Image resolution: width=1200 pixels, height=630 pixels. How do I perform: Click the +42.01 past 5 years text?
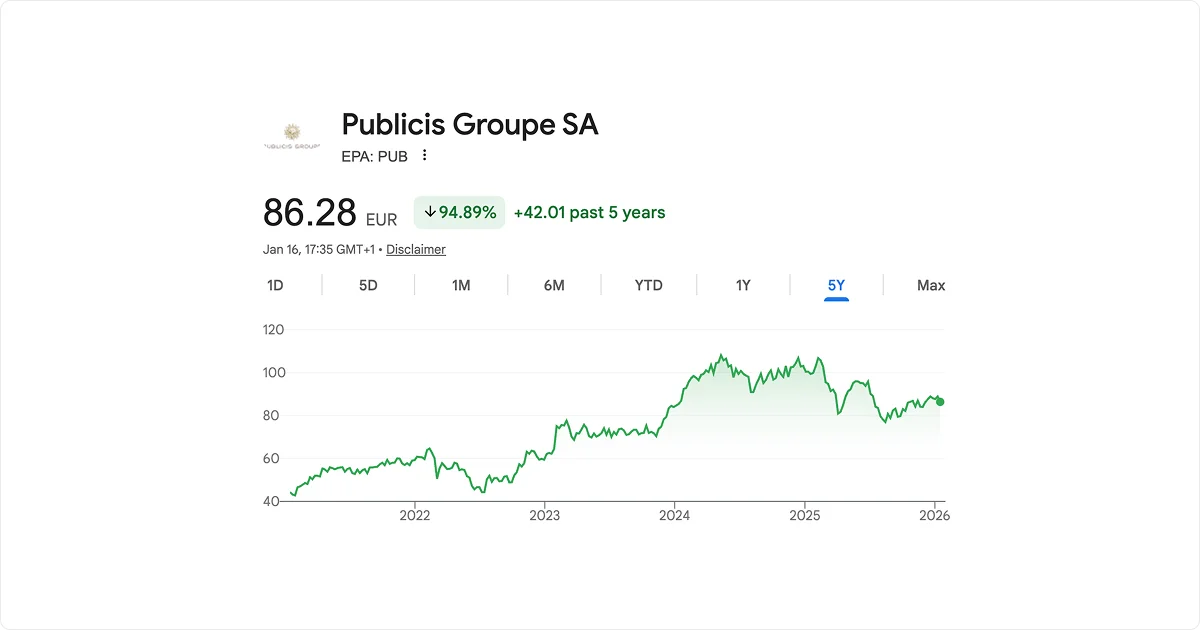click(x=590, y=212)
